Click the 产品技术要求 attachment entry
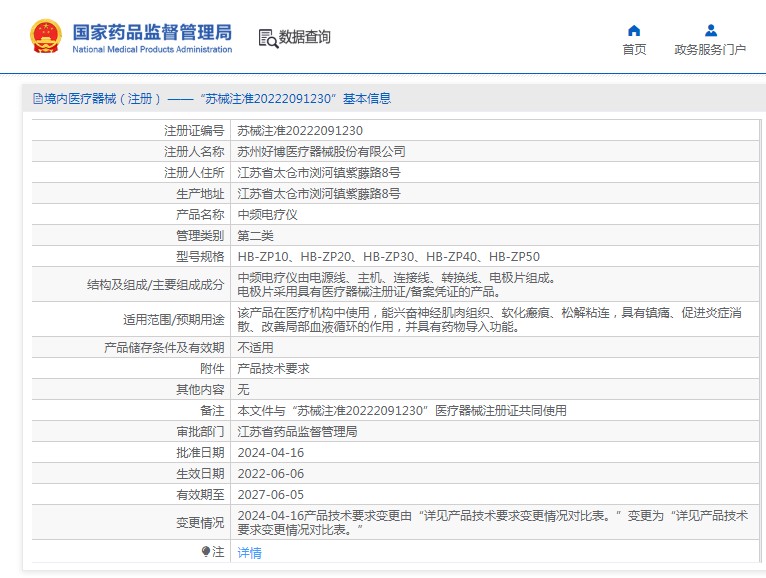 (x=273, y=369)
